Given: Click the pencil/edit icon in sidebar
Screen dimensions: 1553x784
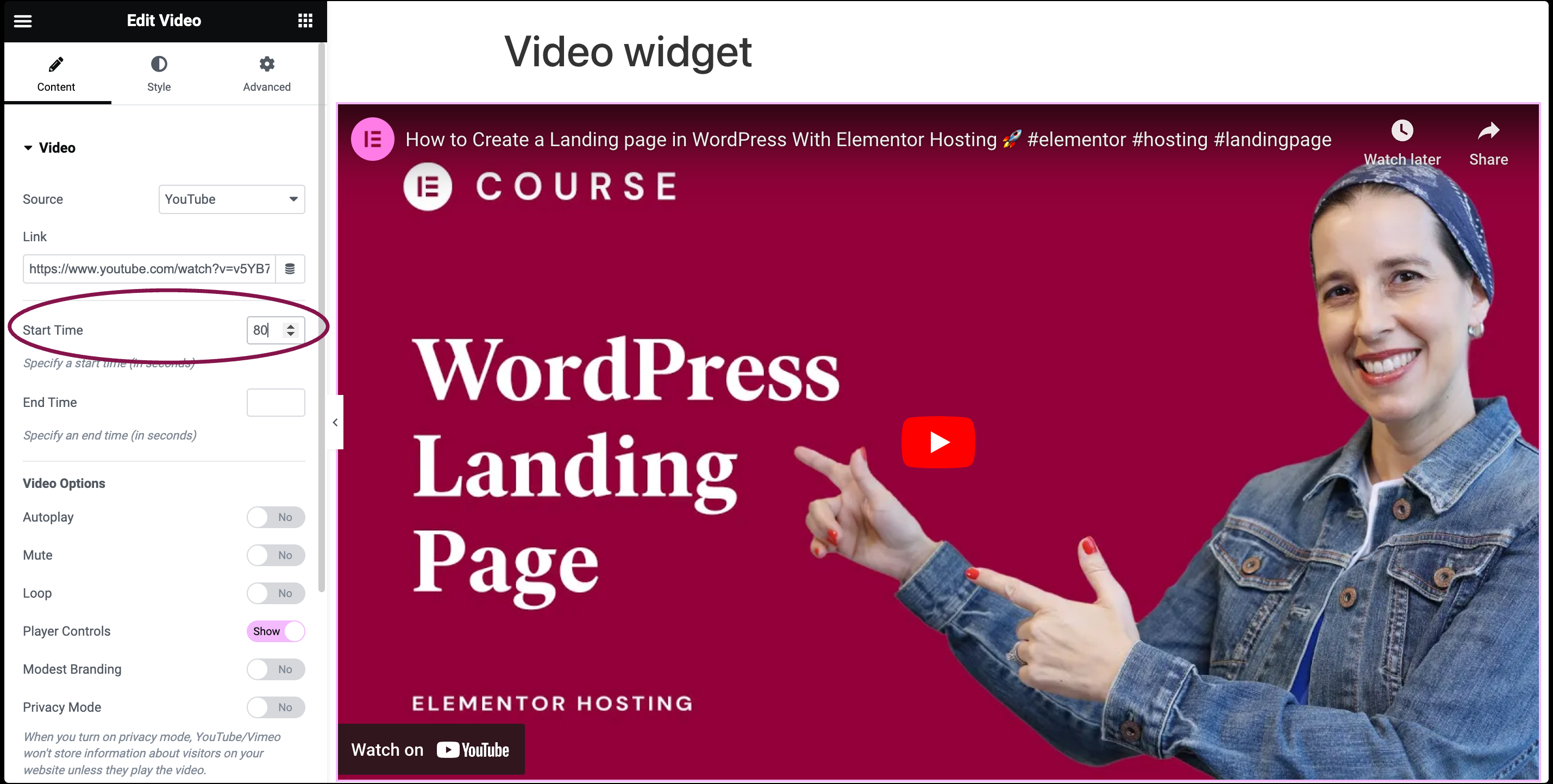Looking at the screenshot, I should (x=56, y=64).
